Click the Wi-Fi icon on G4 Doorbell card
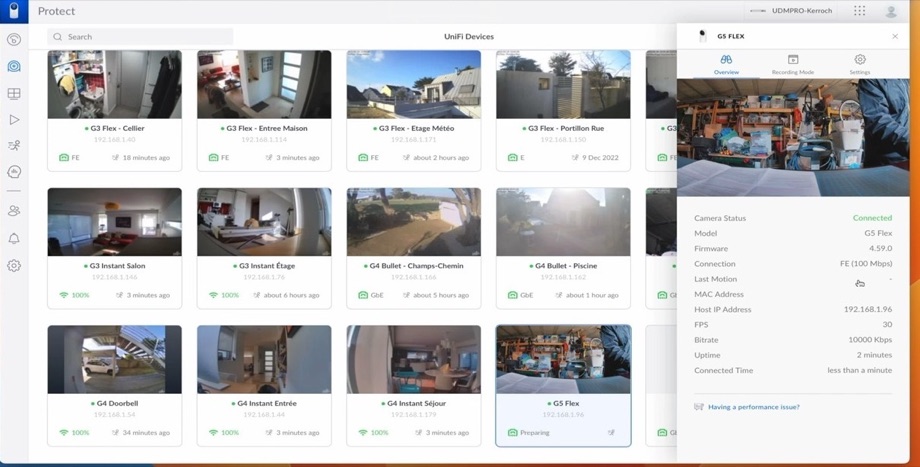Image resolution: width=920 pixels, height=467 pixels. click(63, 432)
